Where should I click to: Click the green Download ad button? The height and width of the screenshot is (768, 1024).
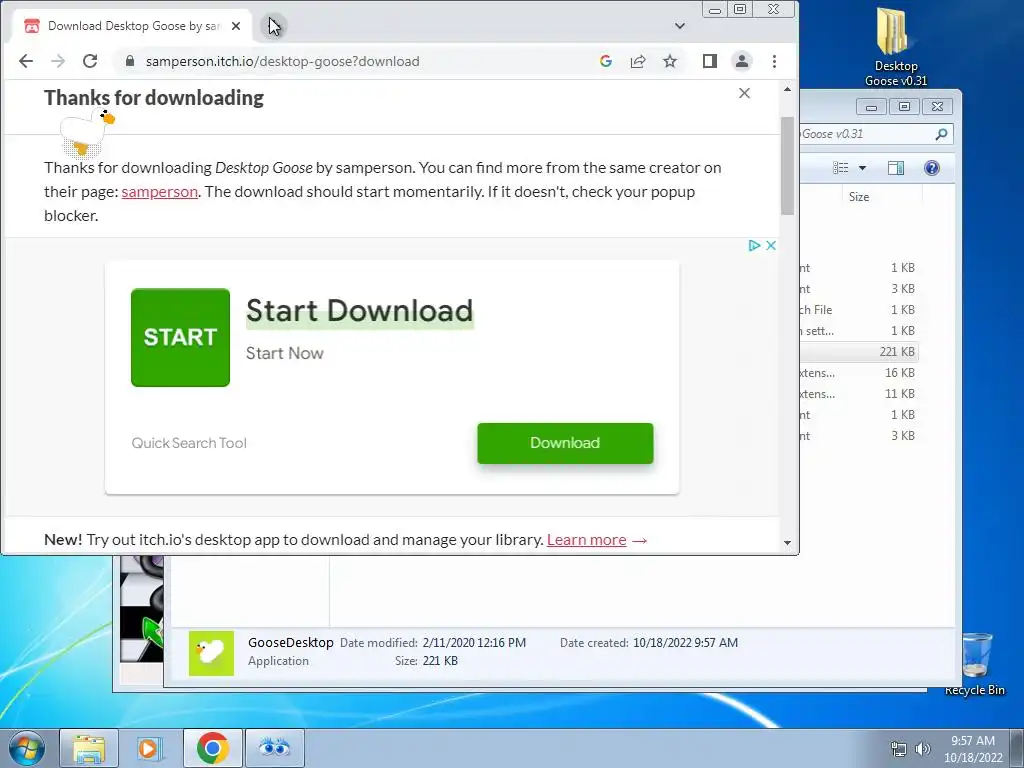click(565, 443)
